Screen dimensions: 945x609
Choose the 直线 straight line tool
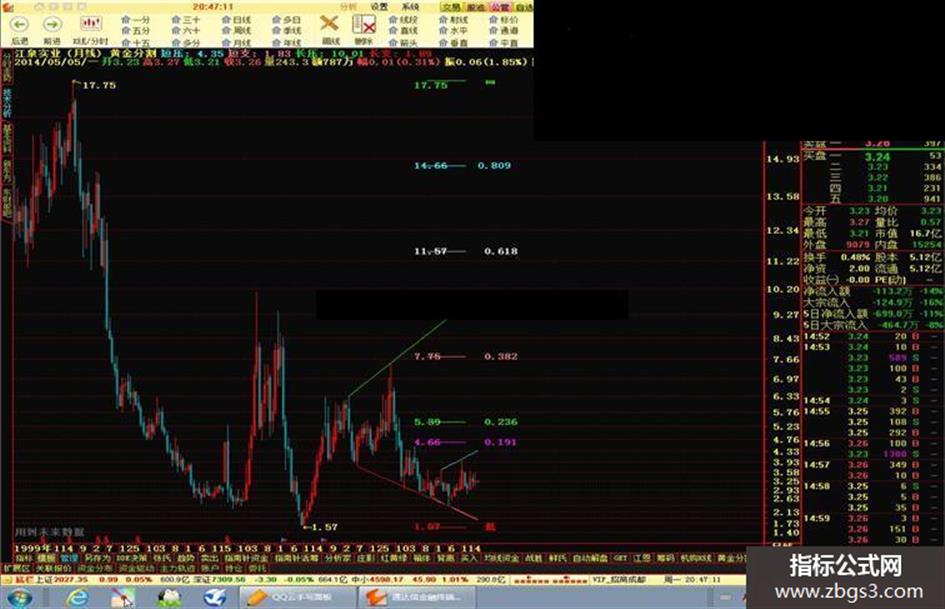coord(404,31)
